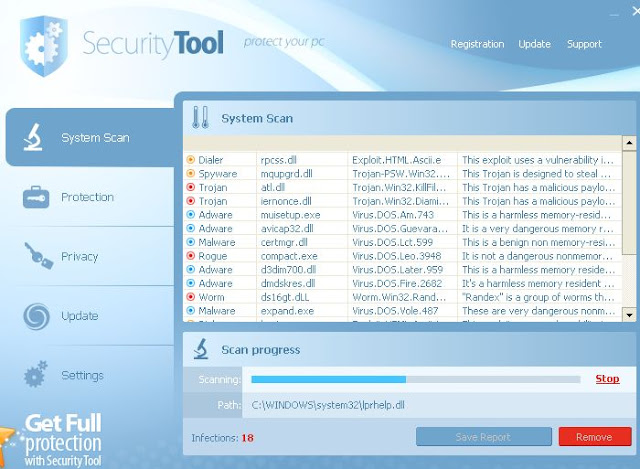Click the scan results scrollbar thumb
The image size is (640, 469).
click(629, 203)
